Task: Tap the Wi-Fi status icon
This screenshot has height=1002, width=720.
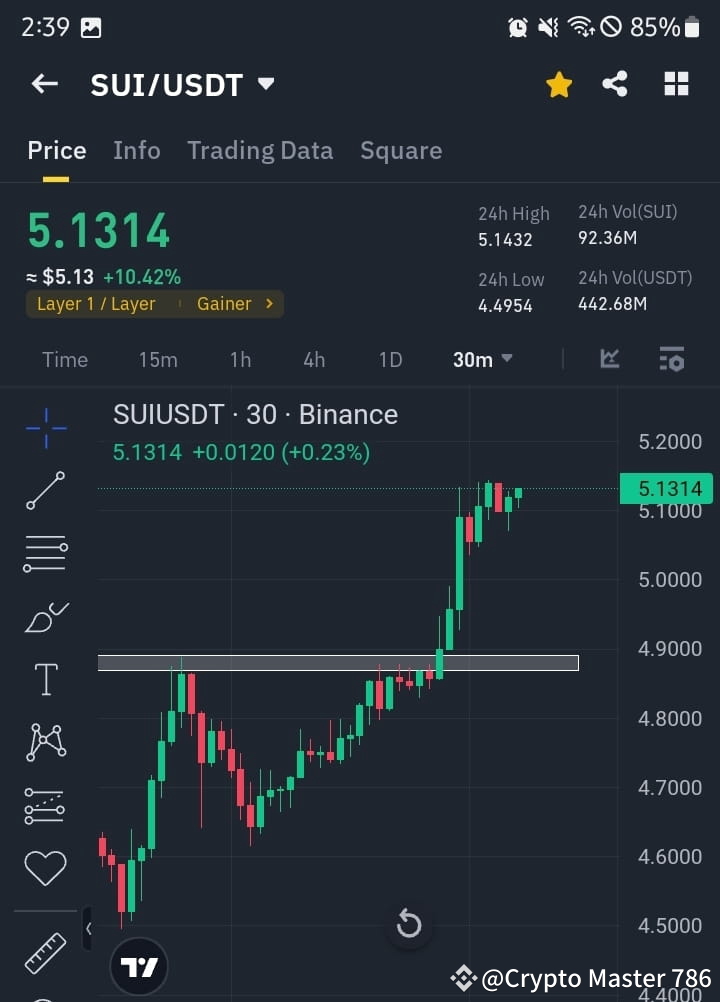Action: [581, 27]
